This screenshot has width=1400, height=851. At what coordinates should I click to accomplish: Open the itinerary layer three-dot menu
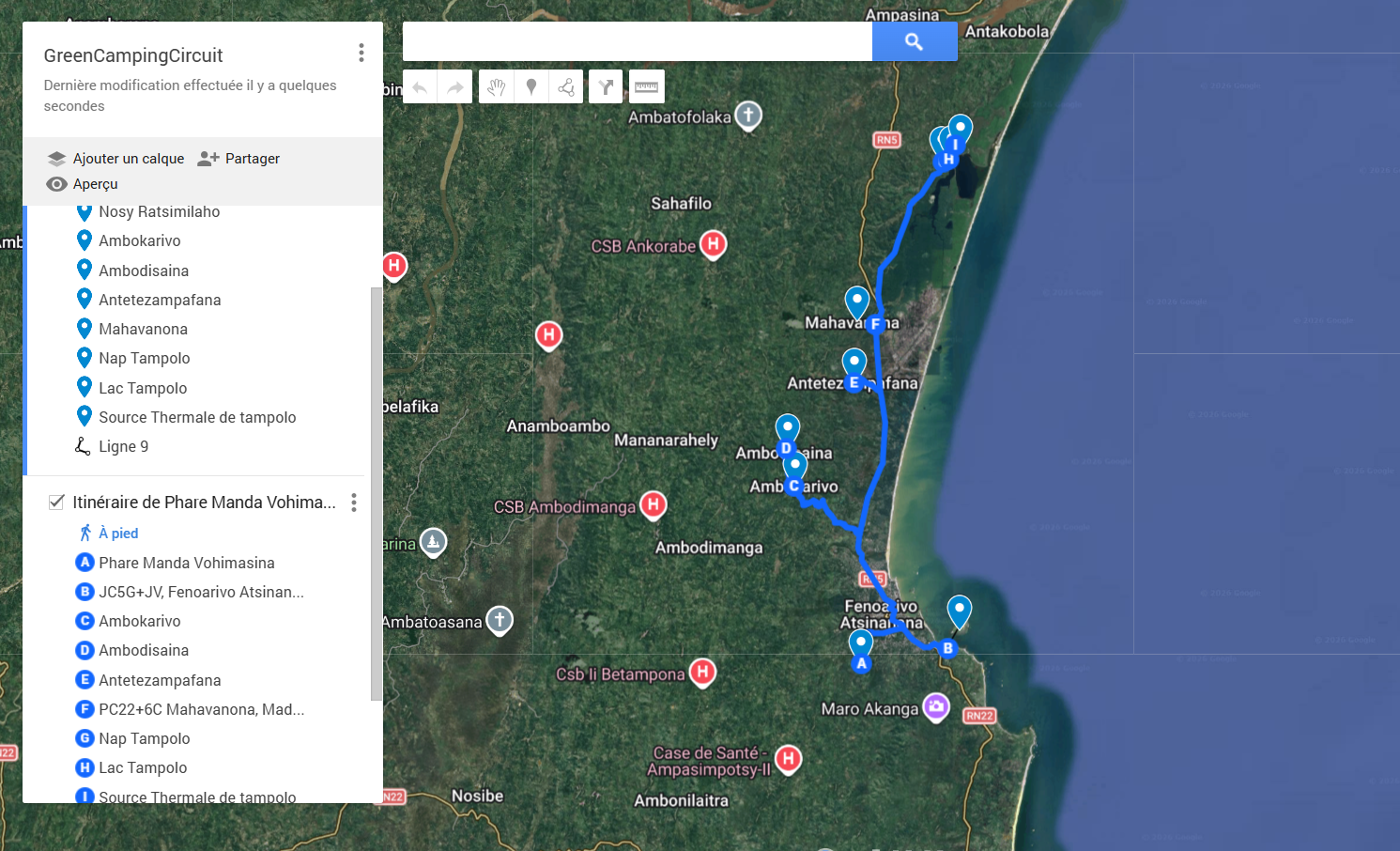coord(354,503)
